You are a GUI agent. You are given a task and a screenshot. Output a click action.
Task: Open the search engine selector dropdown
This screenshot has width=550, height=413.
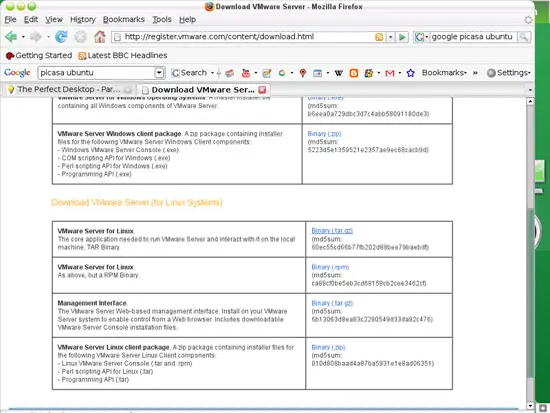pos(421,37)
